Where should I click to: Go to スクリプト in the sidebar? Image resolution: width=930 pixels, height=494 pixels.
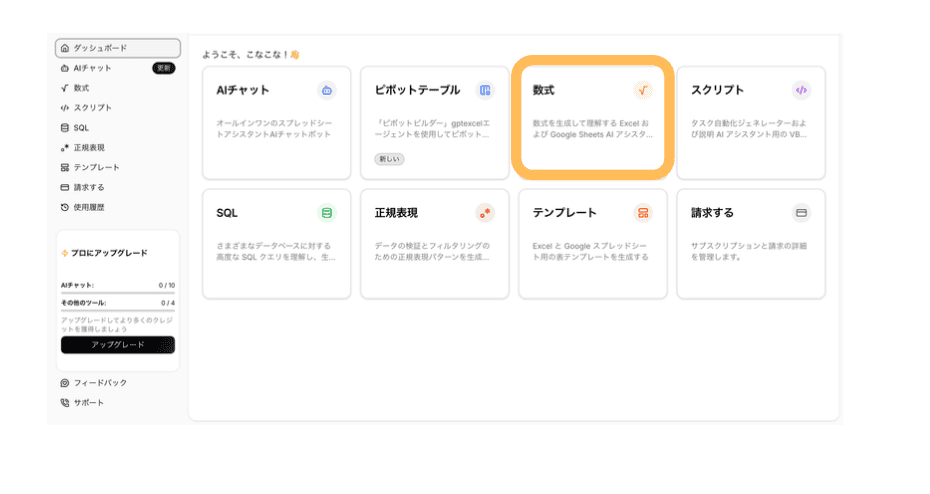pyautogui.click(x=92, y=108)
